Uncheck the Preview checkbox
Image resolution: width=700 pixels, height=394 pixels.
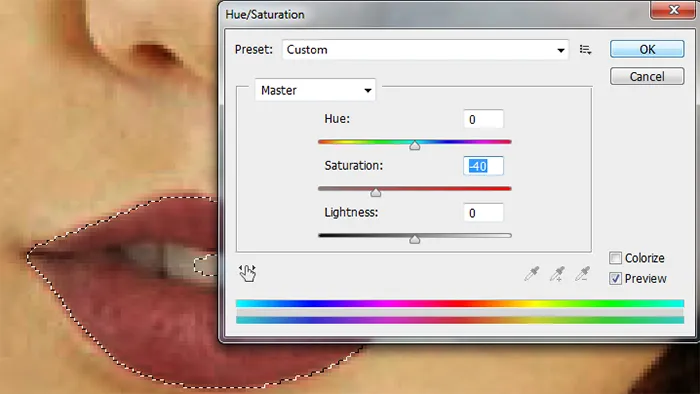pyautogui.click(x=615, y=278)
